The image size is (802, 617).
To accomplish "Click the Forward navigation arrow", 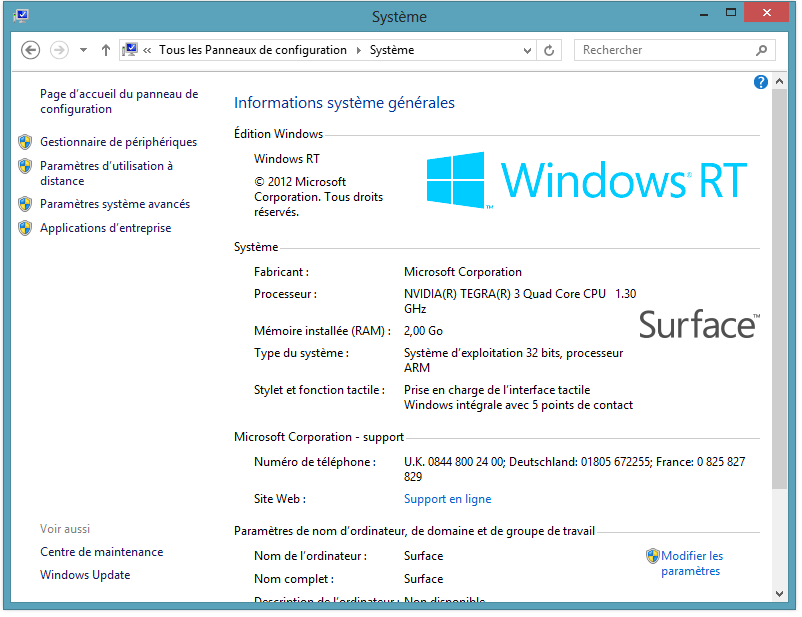I will point(59,50).
